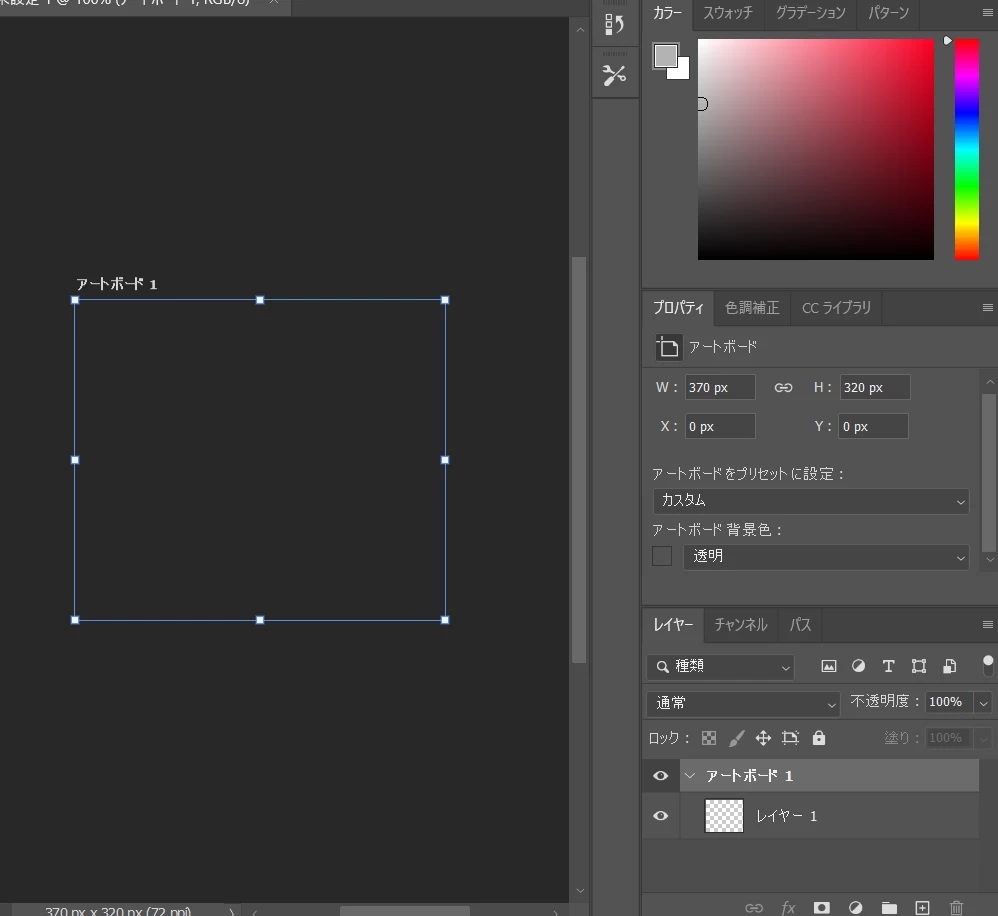The height and width of the screenshot is (916, 998).
Task: Create a new layer
Action: (922, 908)
